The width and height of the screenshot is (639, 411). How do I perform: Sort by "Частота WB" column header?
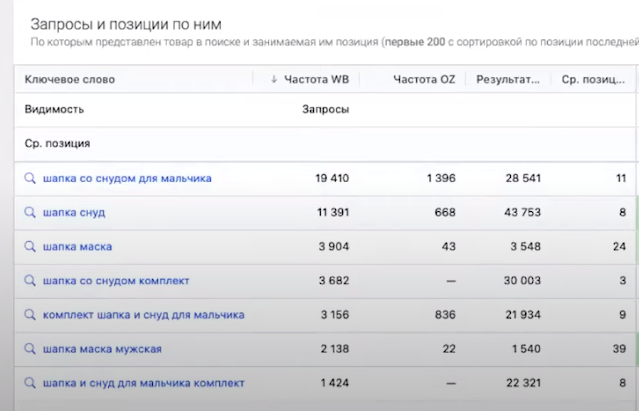(317, 79)
